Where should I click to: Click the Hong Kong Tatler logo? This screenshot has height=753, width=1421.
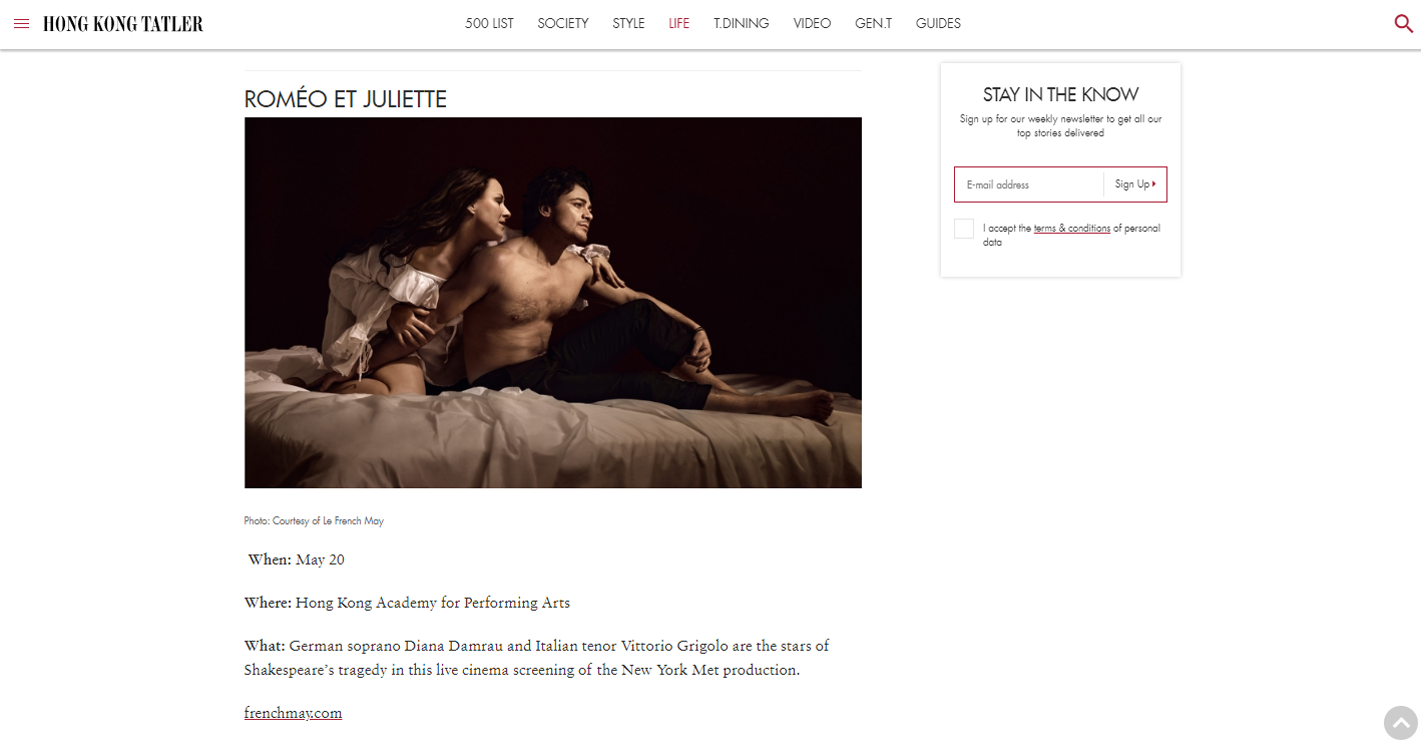(123, 24)
